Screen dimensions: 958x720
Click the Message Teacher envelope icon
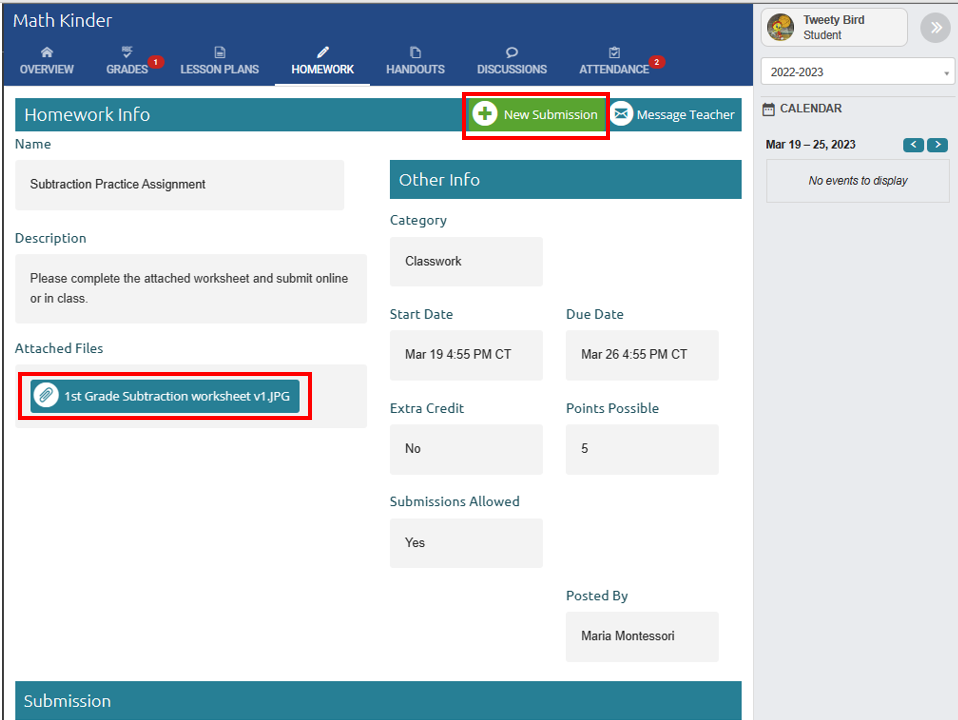621,114
